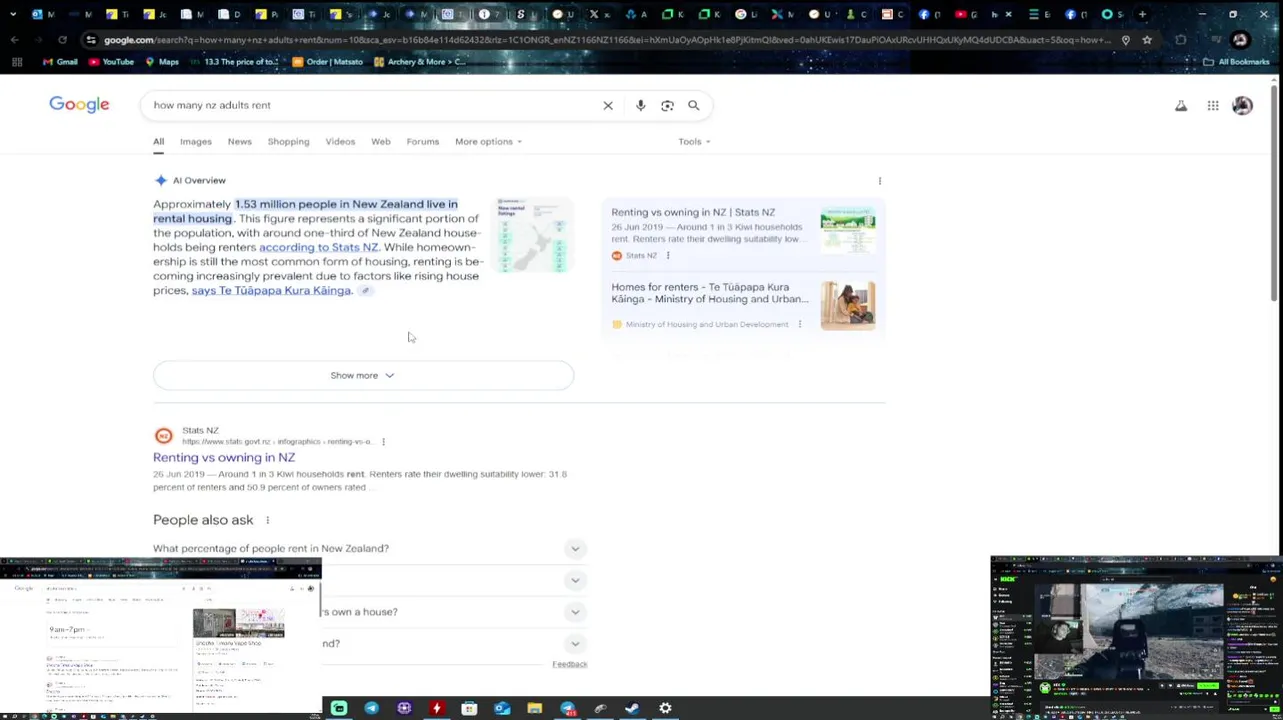Reload the page in browser toolbar
Image resolution: width=1283 pixels, height=720 pixels.
coord(62,40)
